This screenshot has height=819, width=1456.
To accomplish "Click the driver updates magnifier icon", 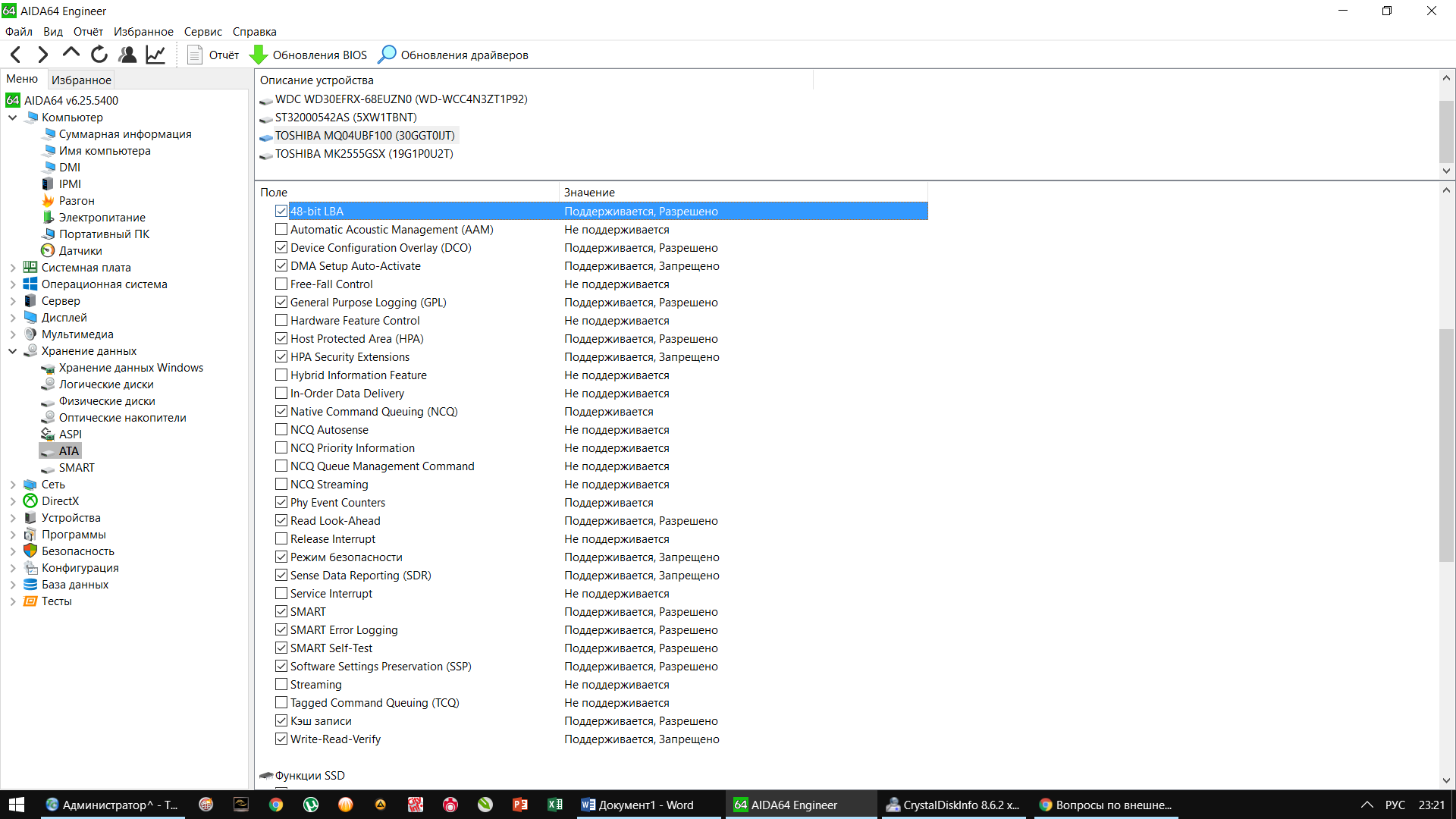I will point(388,55).
